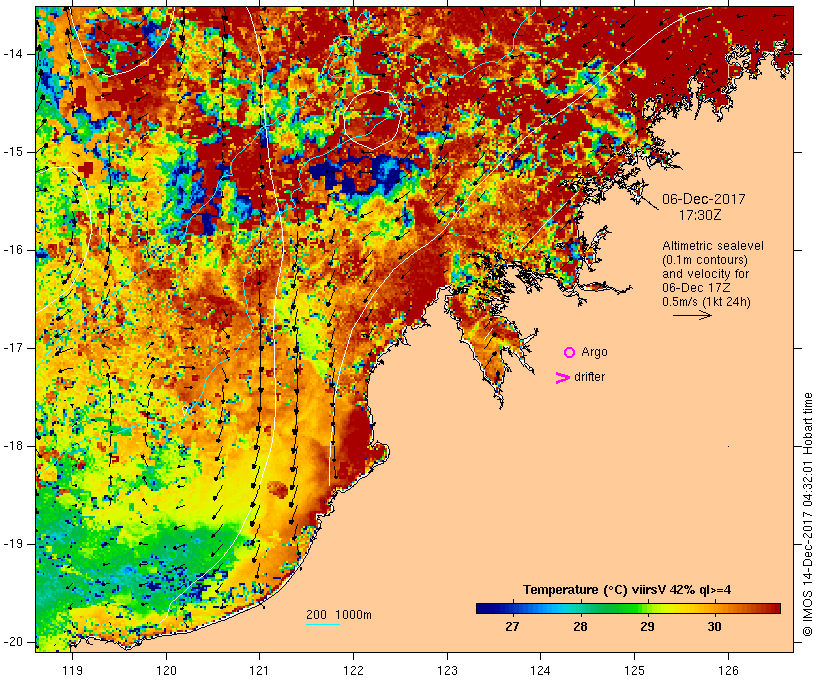Click the longitude label '124'

541,670
